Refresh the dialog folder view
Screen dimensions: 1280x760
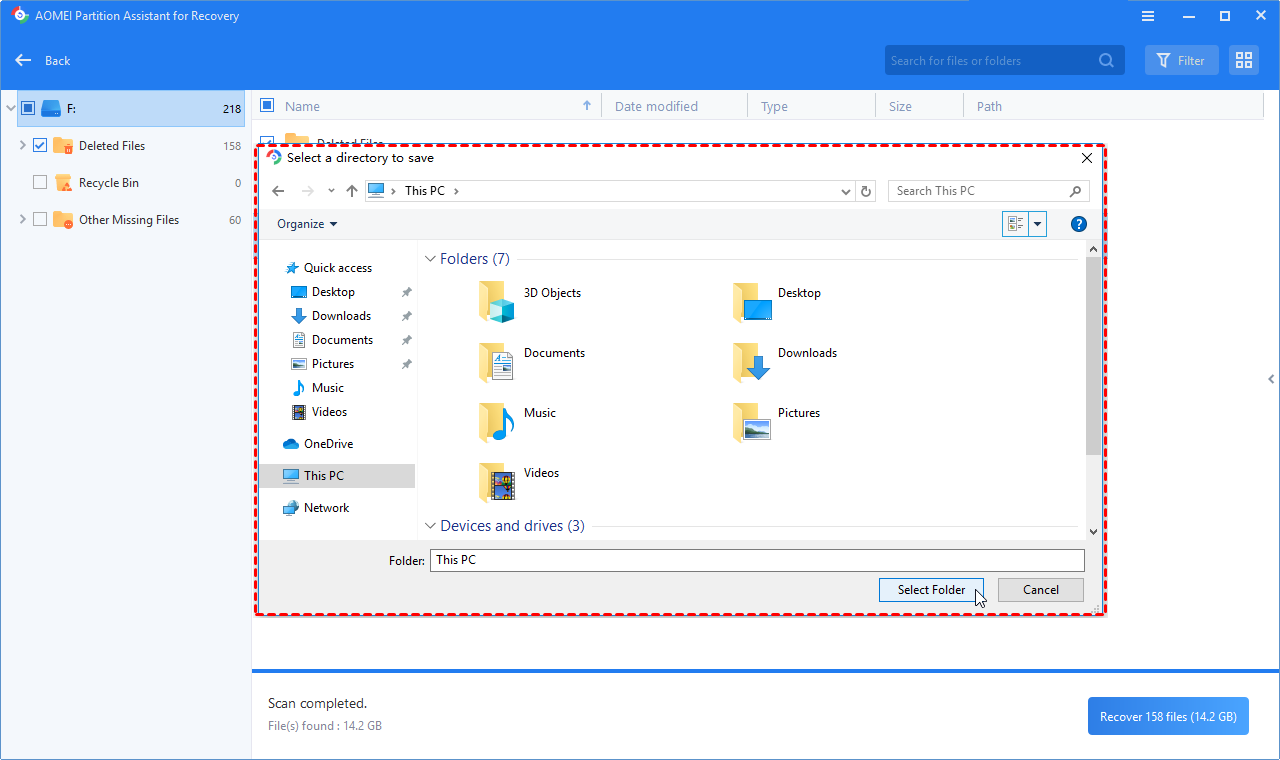coord(866,190)
